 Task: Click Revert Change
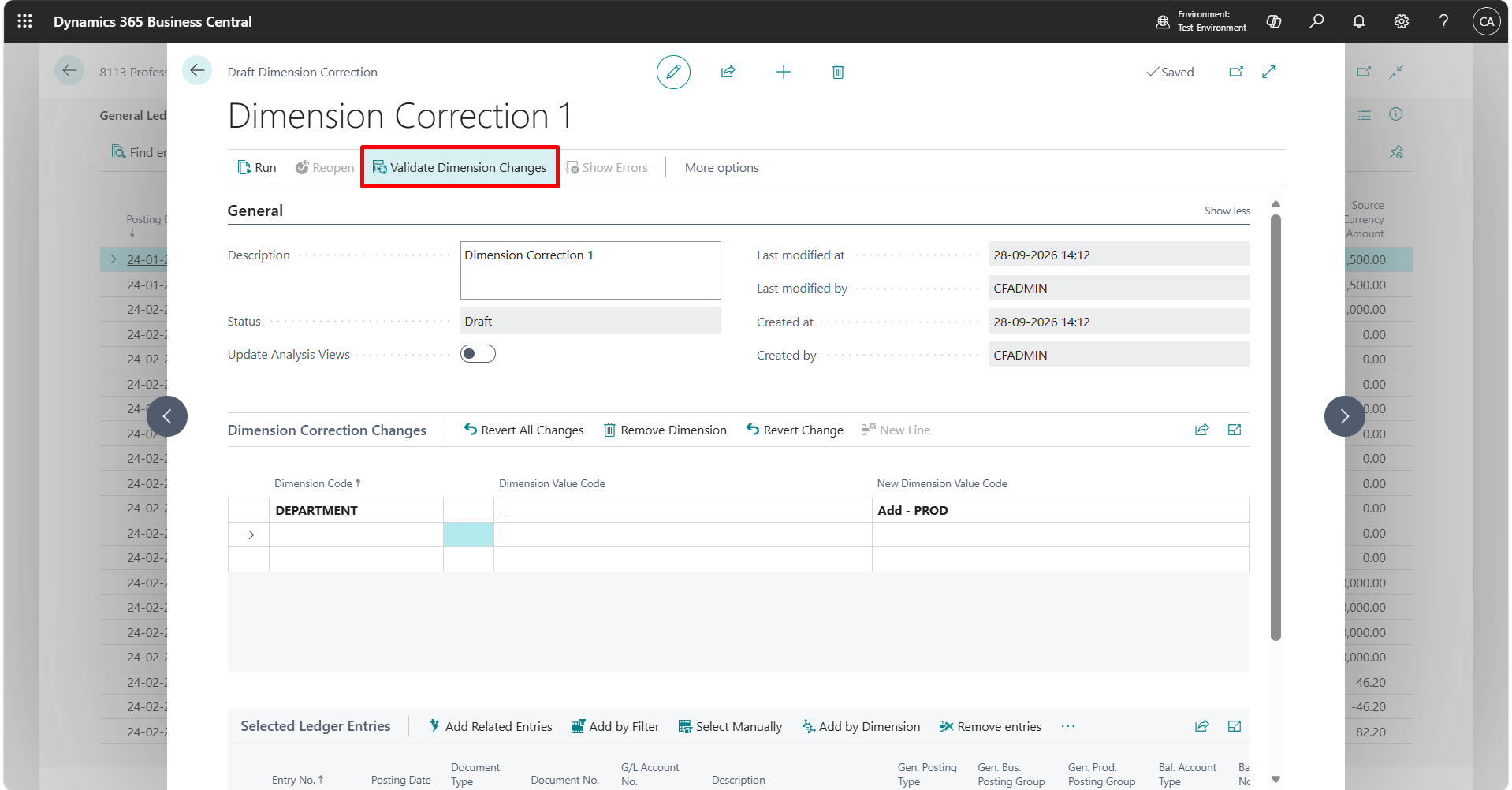(x=795, y=430)
